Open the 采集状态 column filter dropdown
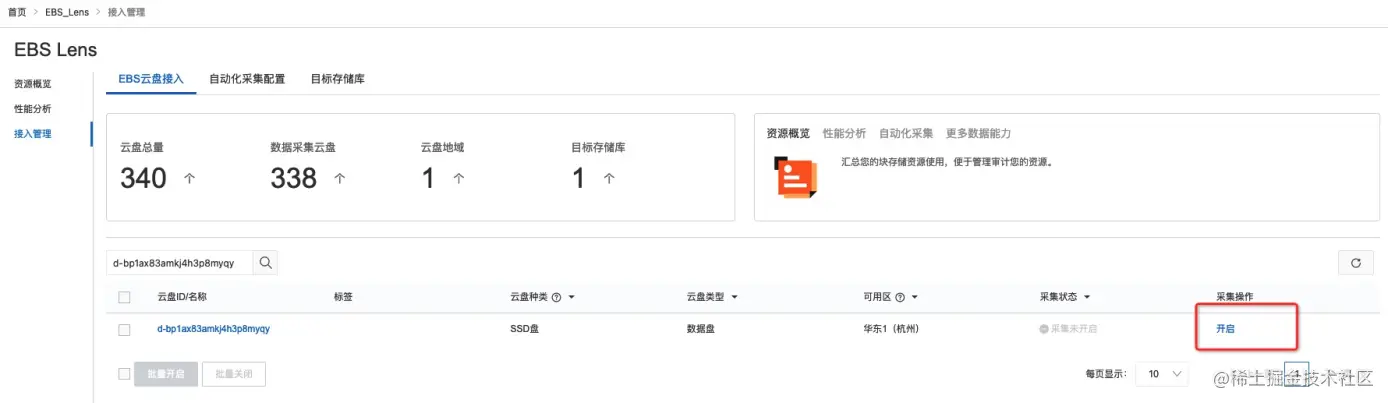 point(1087,298)
